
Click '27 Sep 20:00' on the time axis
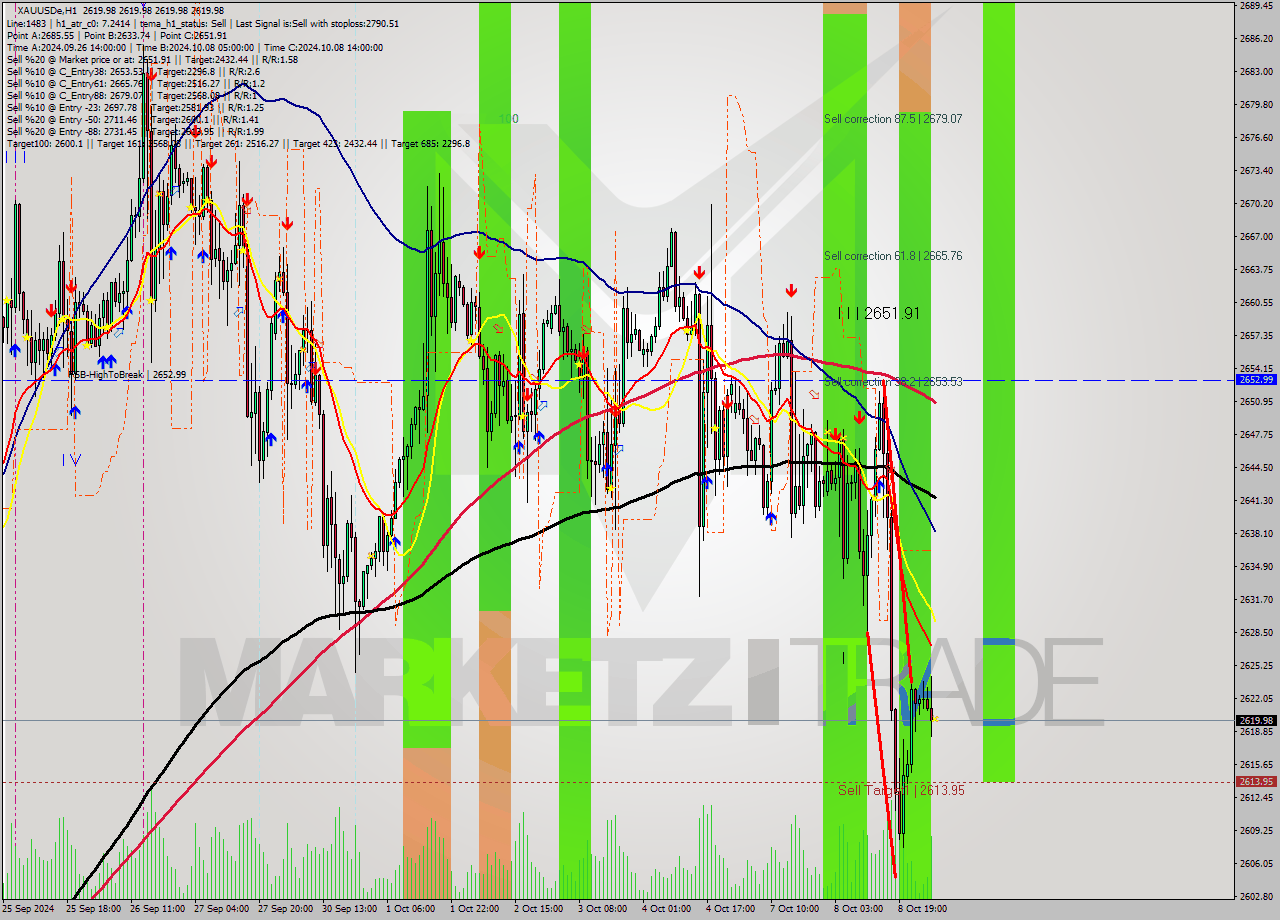(285, 910)
